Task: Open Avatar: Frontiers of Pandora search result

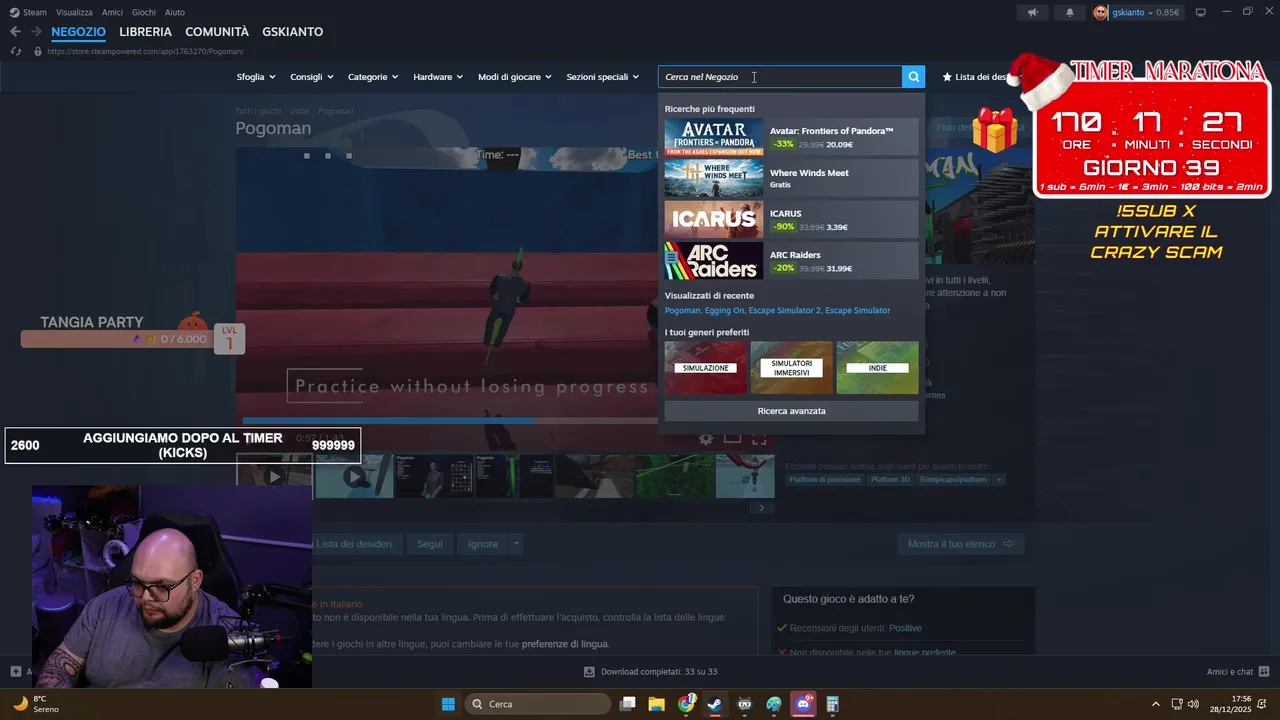Action: coord(791,137)
